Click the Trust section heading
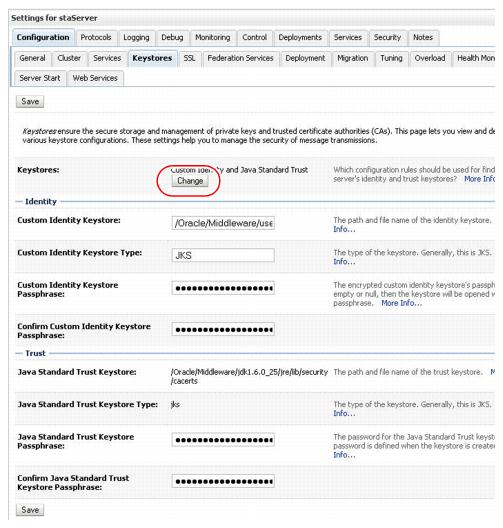 35,354
